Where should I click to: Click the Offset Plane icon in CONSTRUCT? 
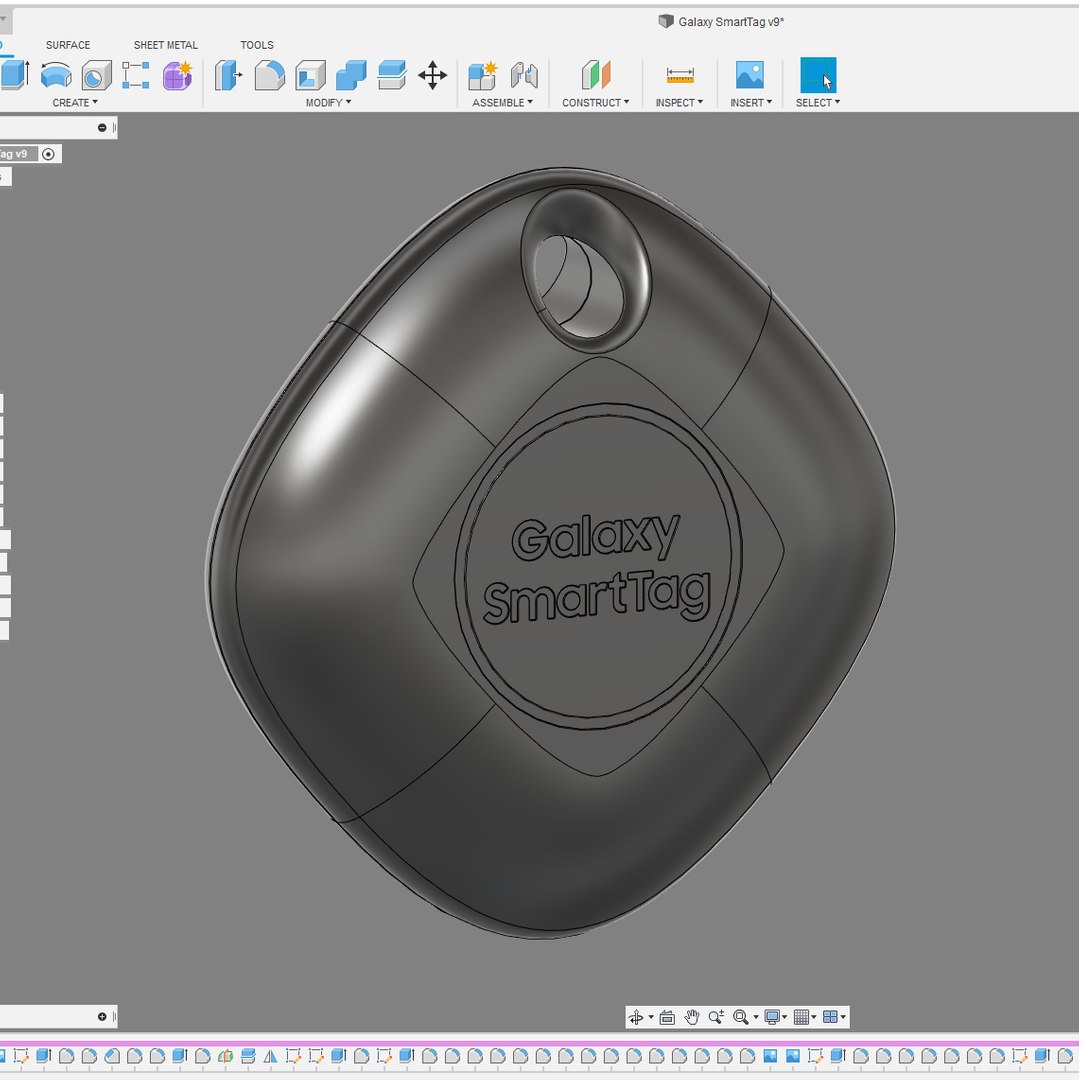coord(596,75)
